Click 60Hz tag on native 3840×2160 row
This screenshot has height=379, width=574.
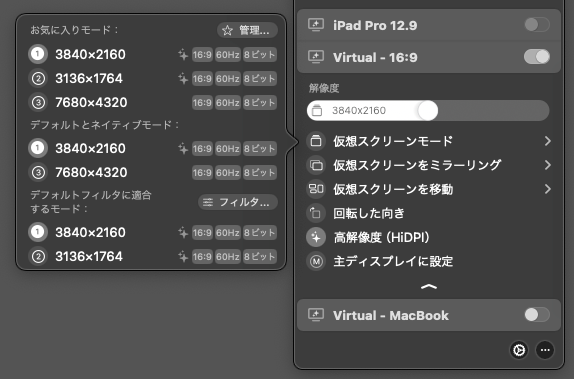pyautogui.click(x=228, y=149)
